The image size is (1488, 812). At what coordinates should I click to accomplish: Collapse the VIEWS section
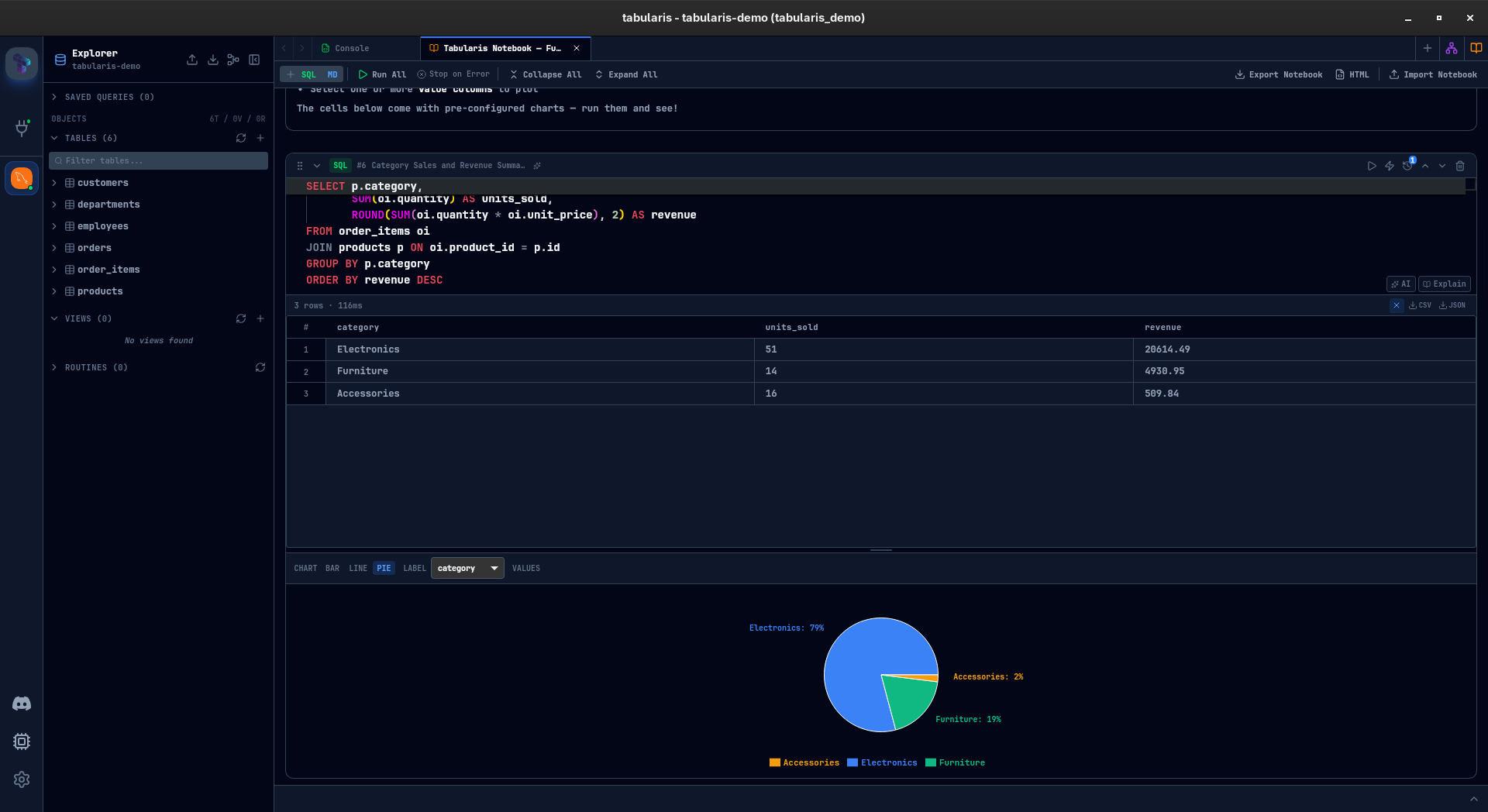pyautogui.click(x=54, y=318)
